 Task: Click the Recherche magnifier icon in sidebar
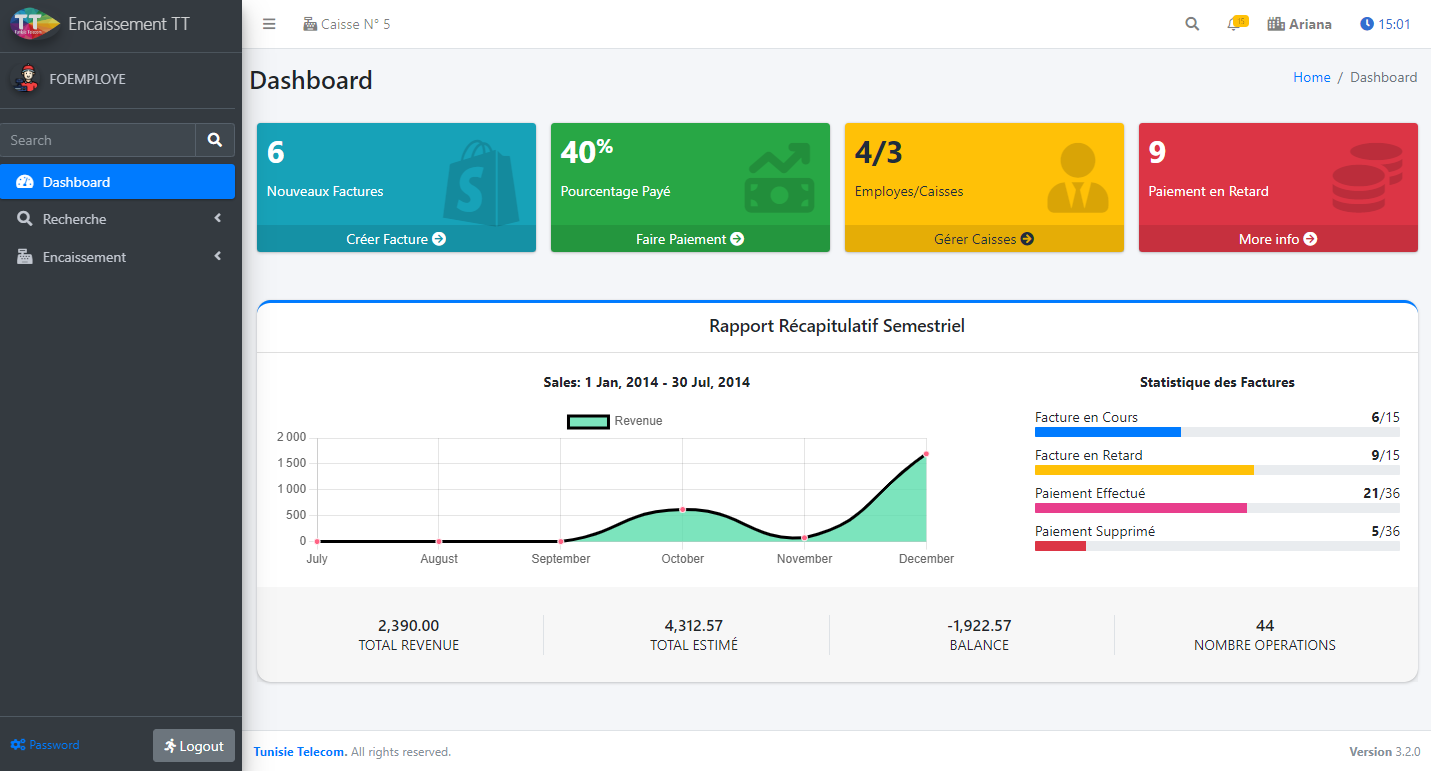25,219
